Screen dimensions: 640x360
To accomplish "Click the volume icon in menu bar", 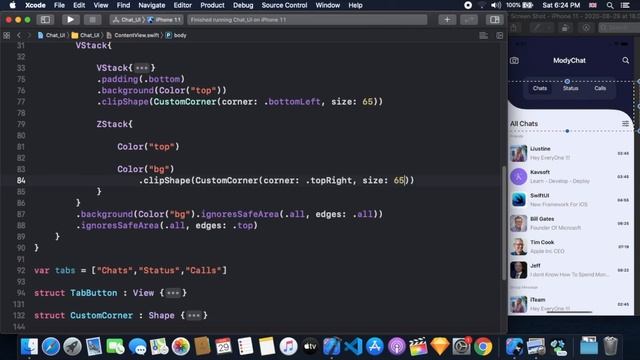I will click(x=496, y=5).
